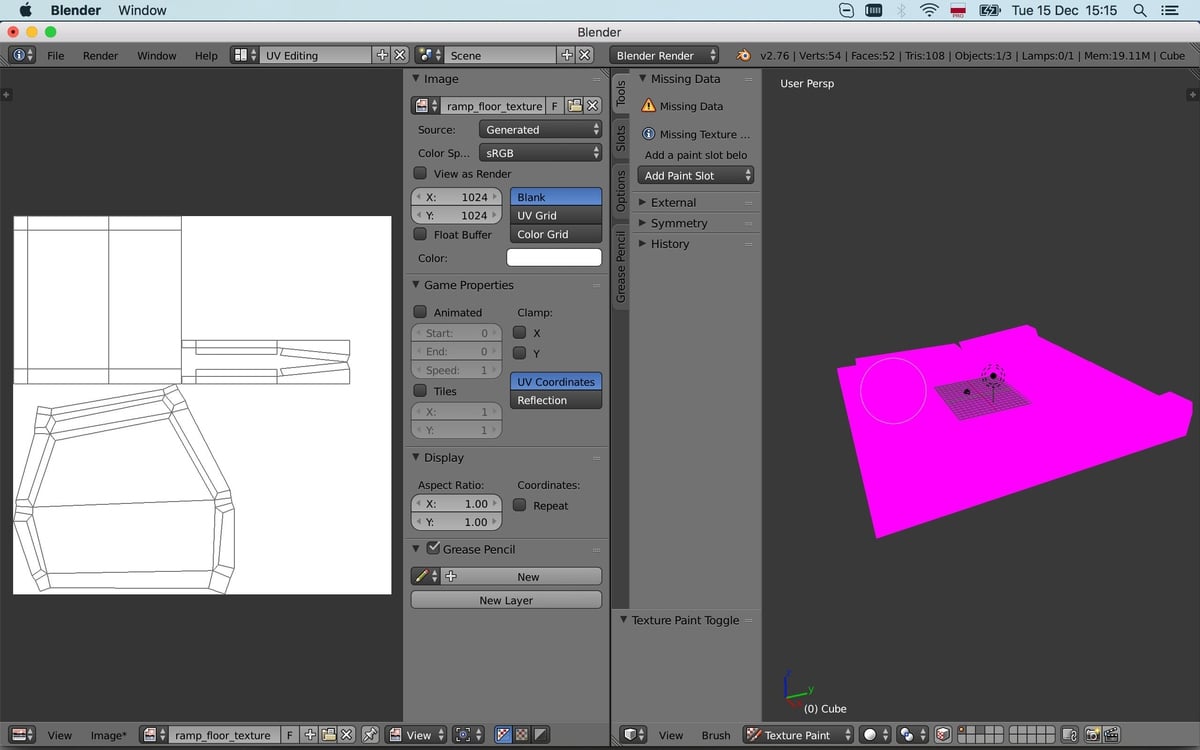Switch to the vertical Grease Pencil tab

point(621,267)
